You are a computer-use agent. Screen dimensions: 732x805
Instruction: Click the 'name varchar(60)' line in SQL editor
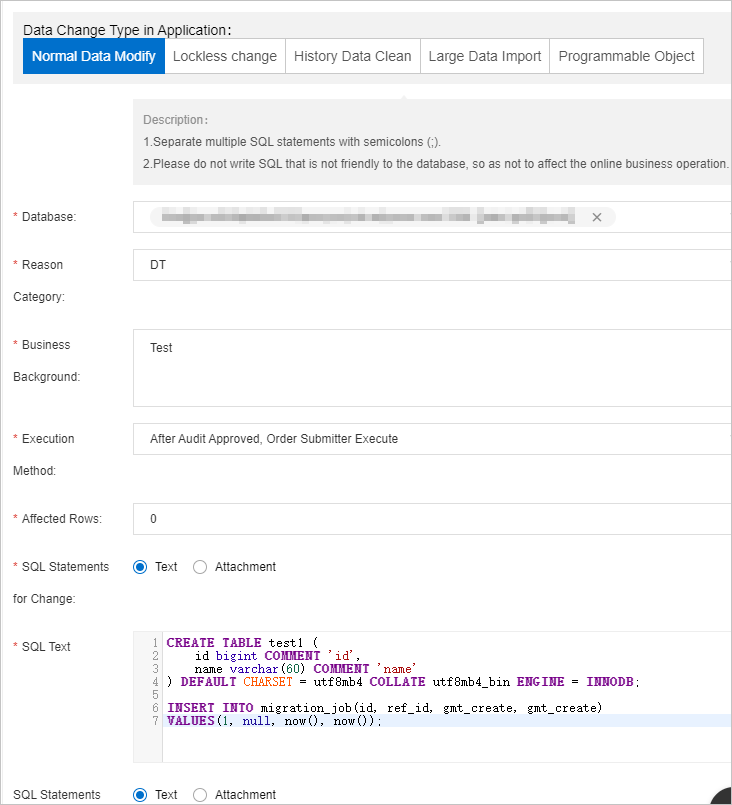[x=305, y=669]
